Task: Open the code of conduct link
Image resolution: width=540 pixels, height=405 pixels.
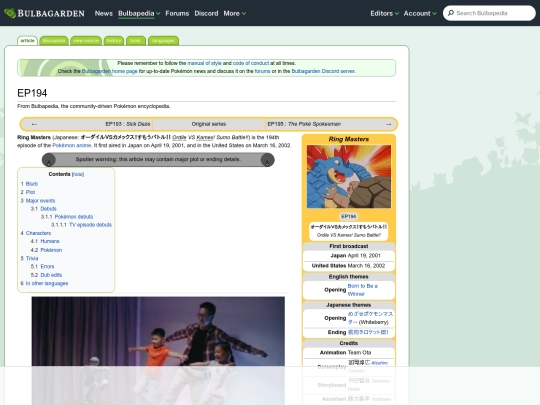Action: [x=251, y=63]
